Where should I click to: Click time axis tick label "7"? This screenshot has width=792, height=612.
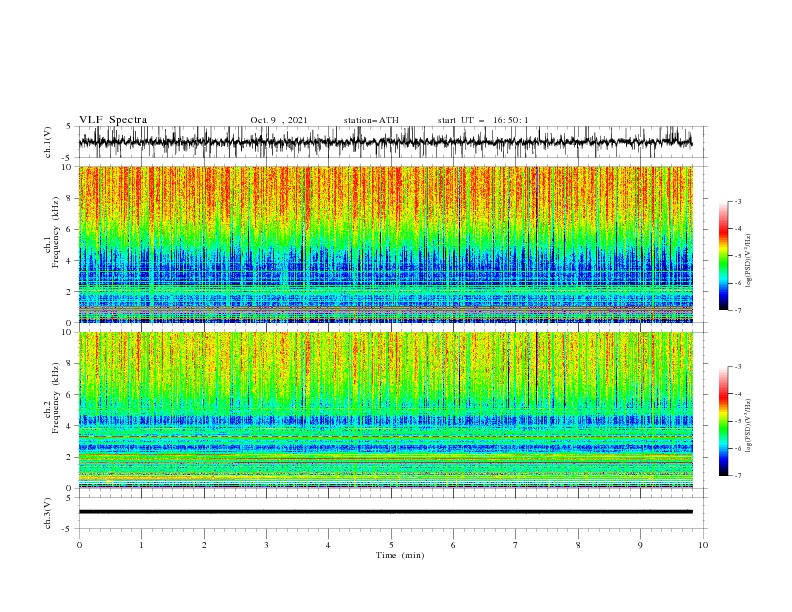pyautogui.click(x=516, y=545)
